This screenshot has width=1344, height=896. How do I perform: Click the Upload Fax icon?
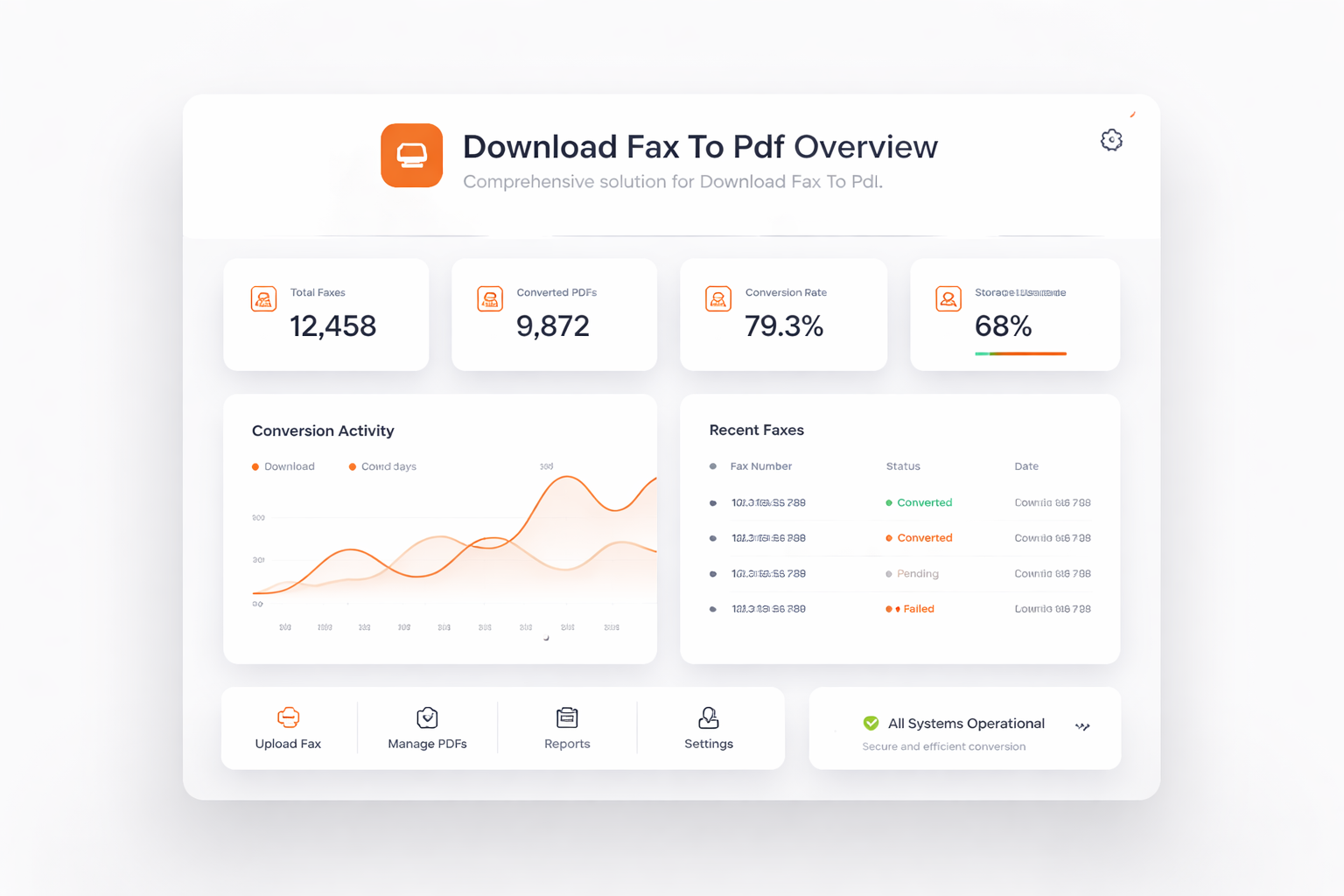[288, 718]
